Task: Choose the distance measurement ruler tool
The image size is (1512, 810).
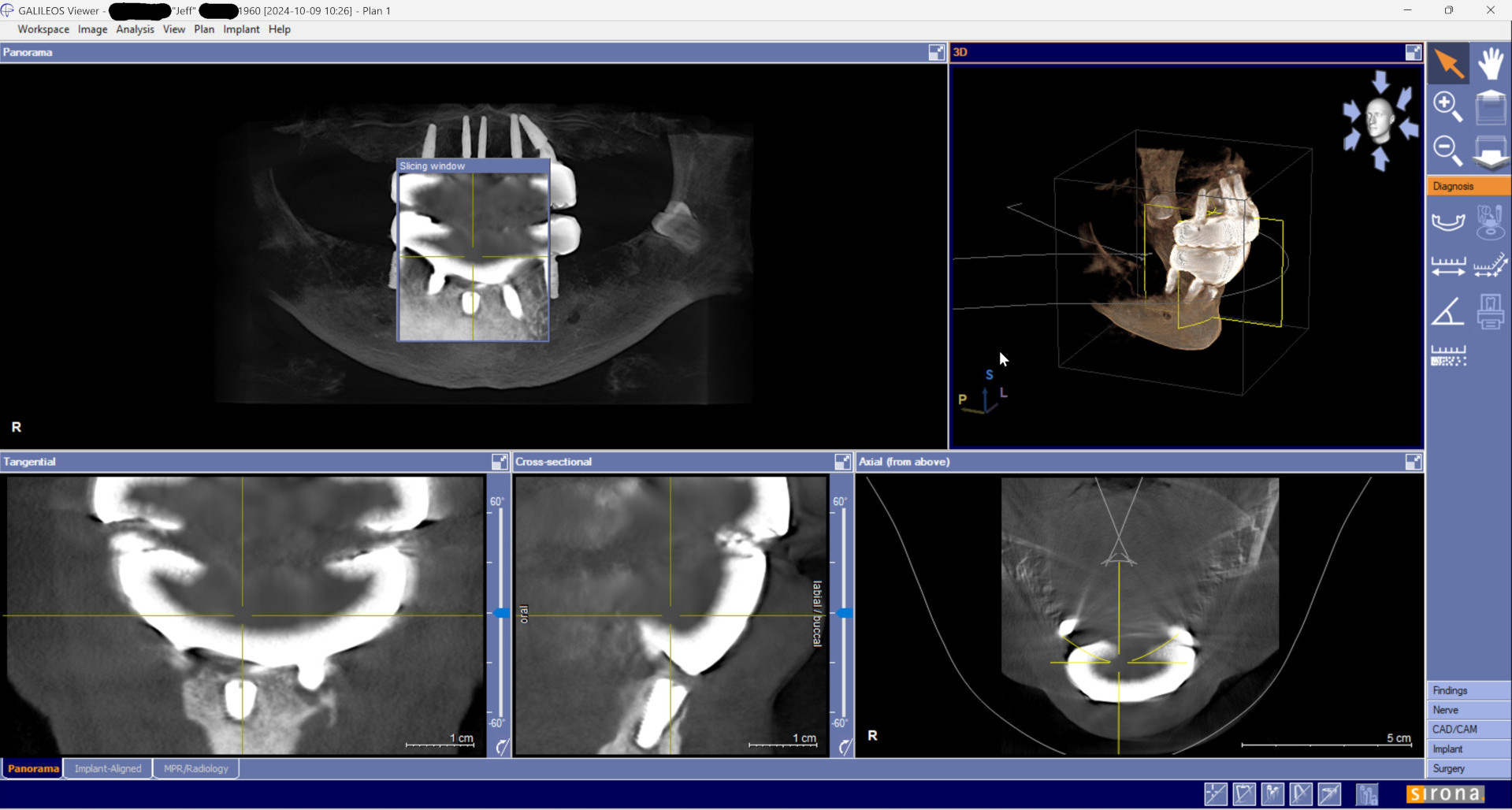Action: [1448, 266]
